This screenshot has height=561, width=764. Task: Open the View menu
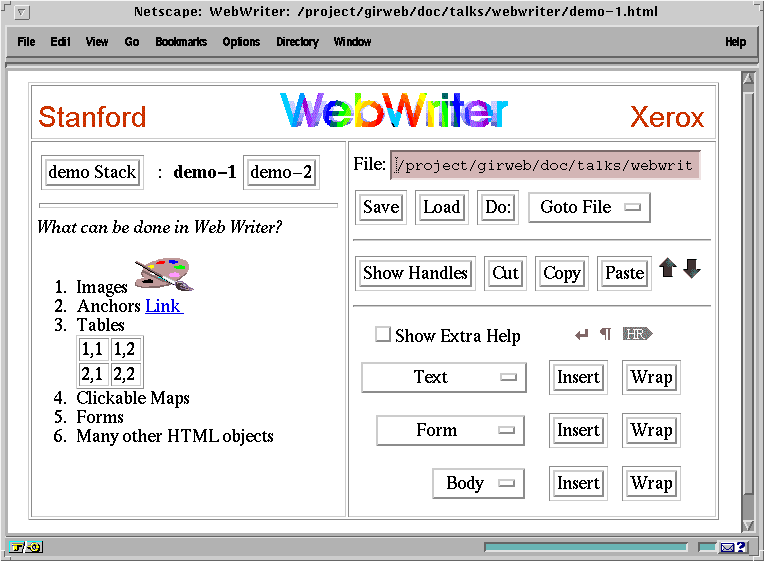pos(97,42)
